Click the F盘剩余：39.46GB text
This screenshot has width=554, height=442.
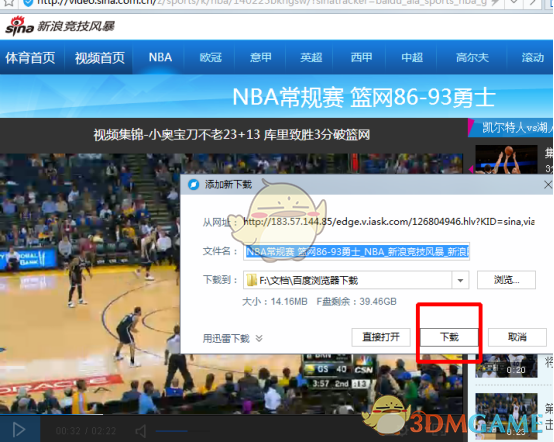click(356, 302)
